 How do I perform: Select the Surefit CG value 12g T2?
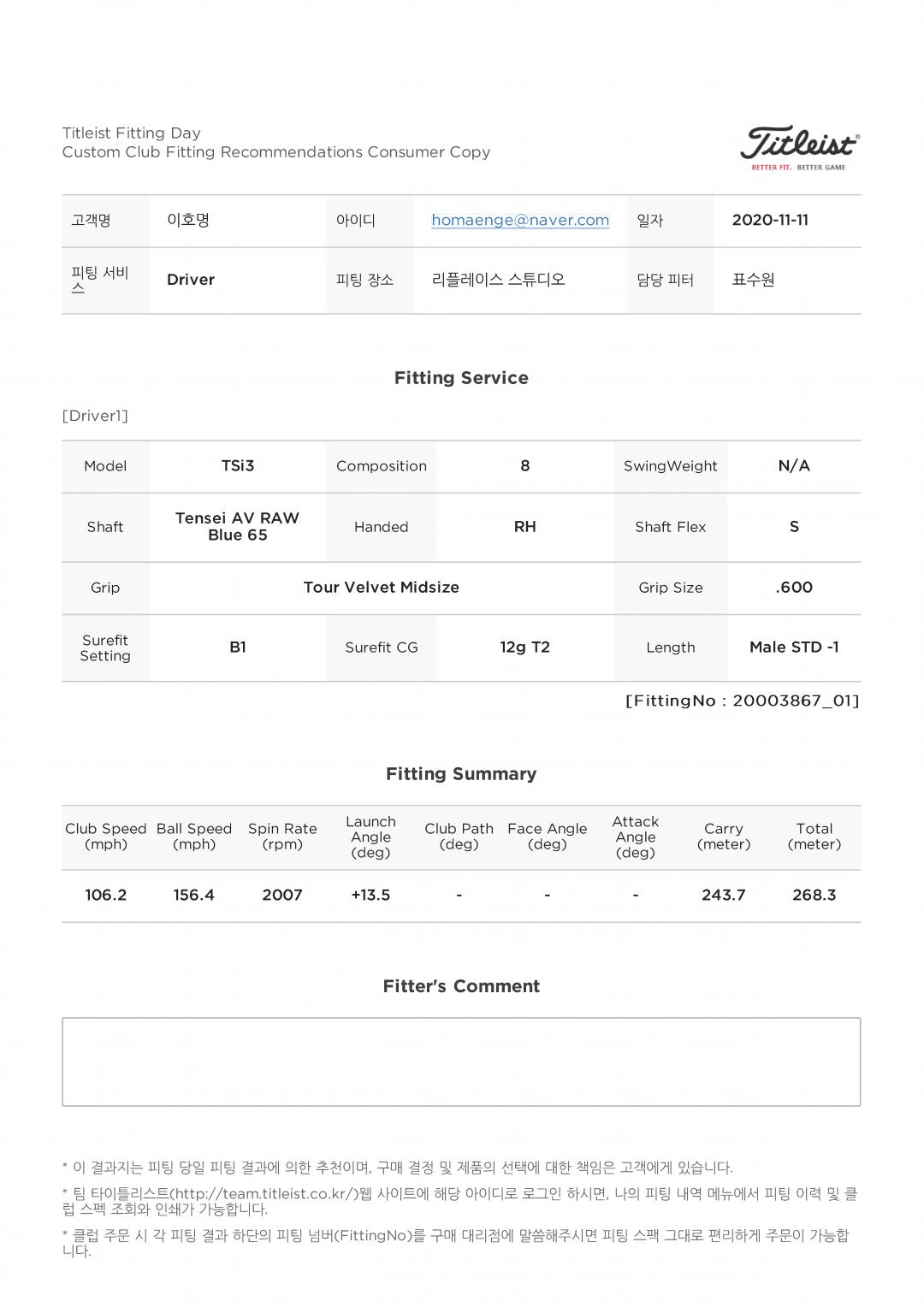[x=524, y=648]
